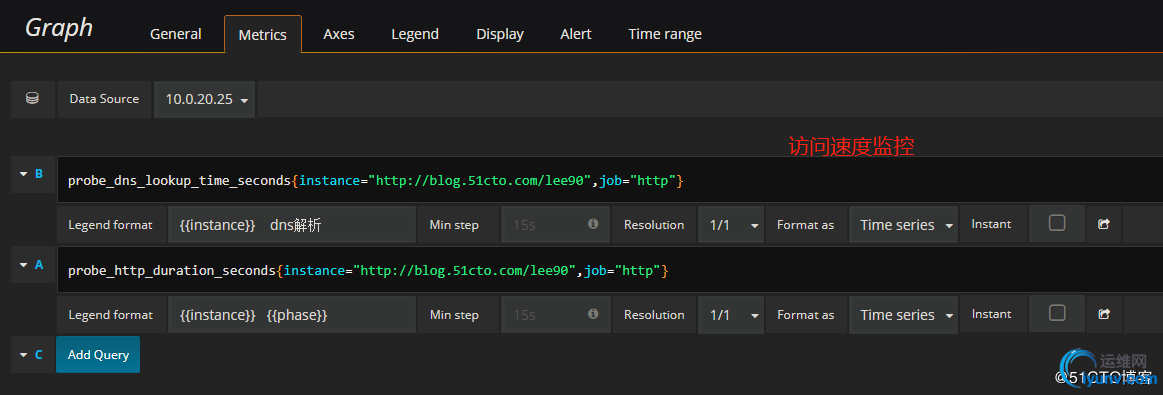Screen dimensions: 1163x395
Task: Open the Legend tab
Action: [x=415, y=34]
